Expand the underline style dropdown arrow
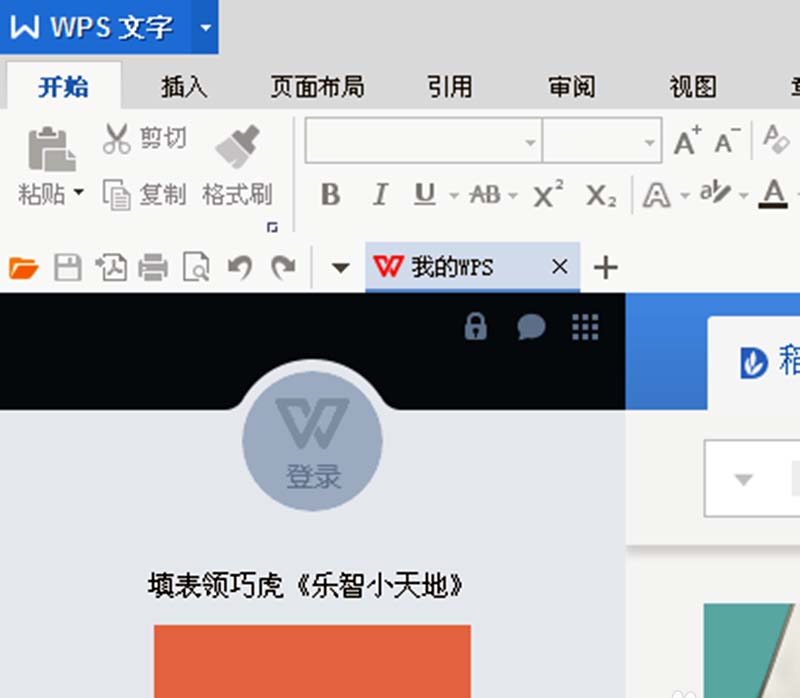Viewport: 800px width, 698px height. pos(454,196)
